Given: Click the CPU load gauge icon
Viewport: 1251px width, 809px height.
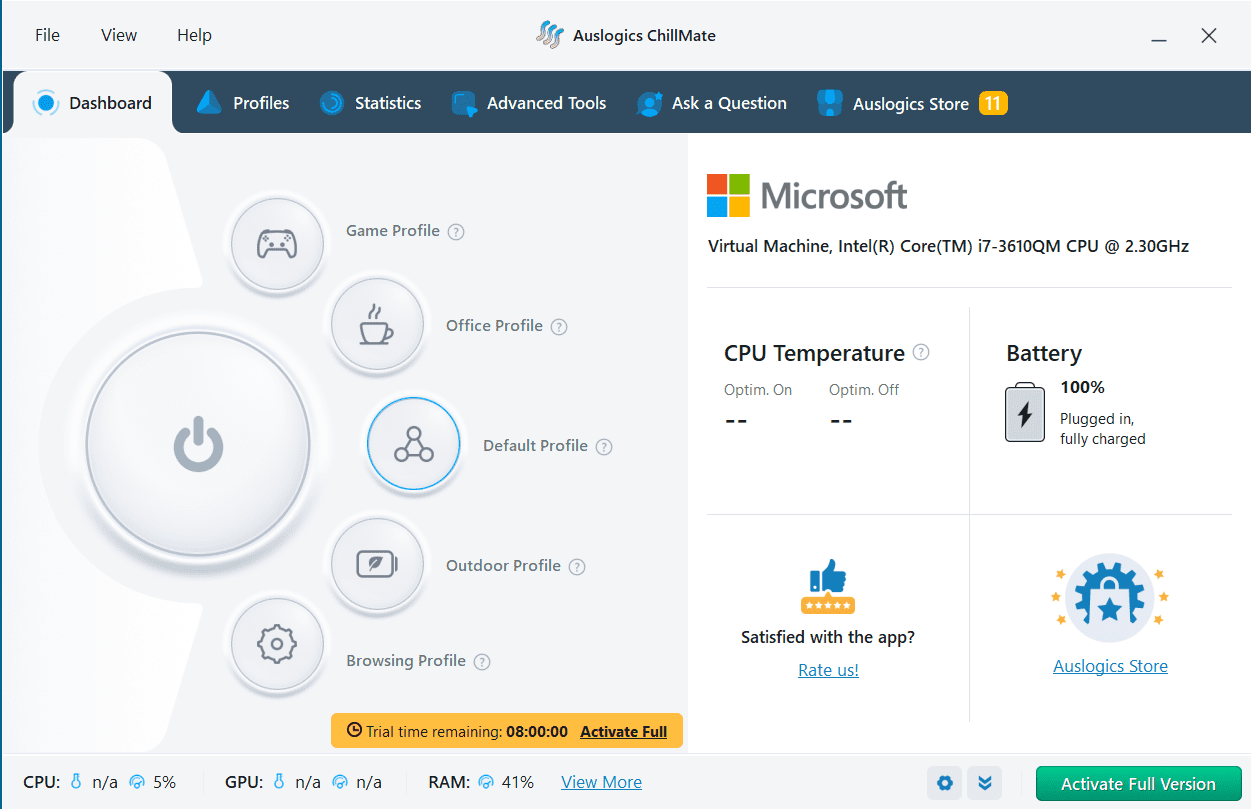Looking at the screenshot, I should coord(137,782).
